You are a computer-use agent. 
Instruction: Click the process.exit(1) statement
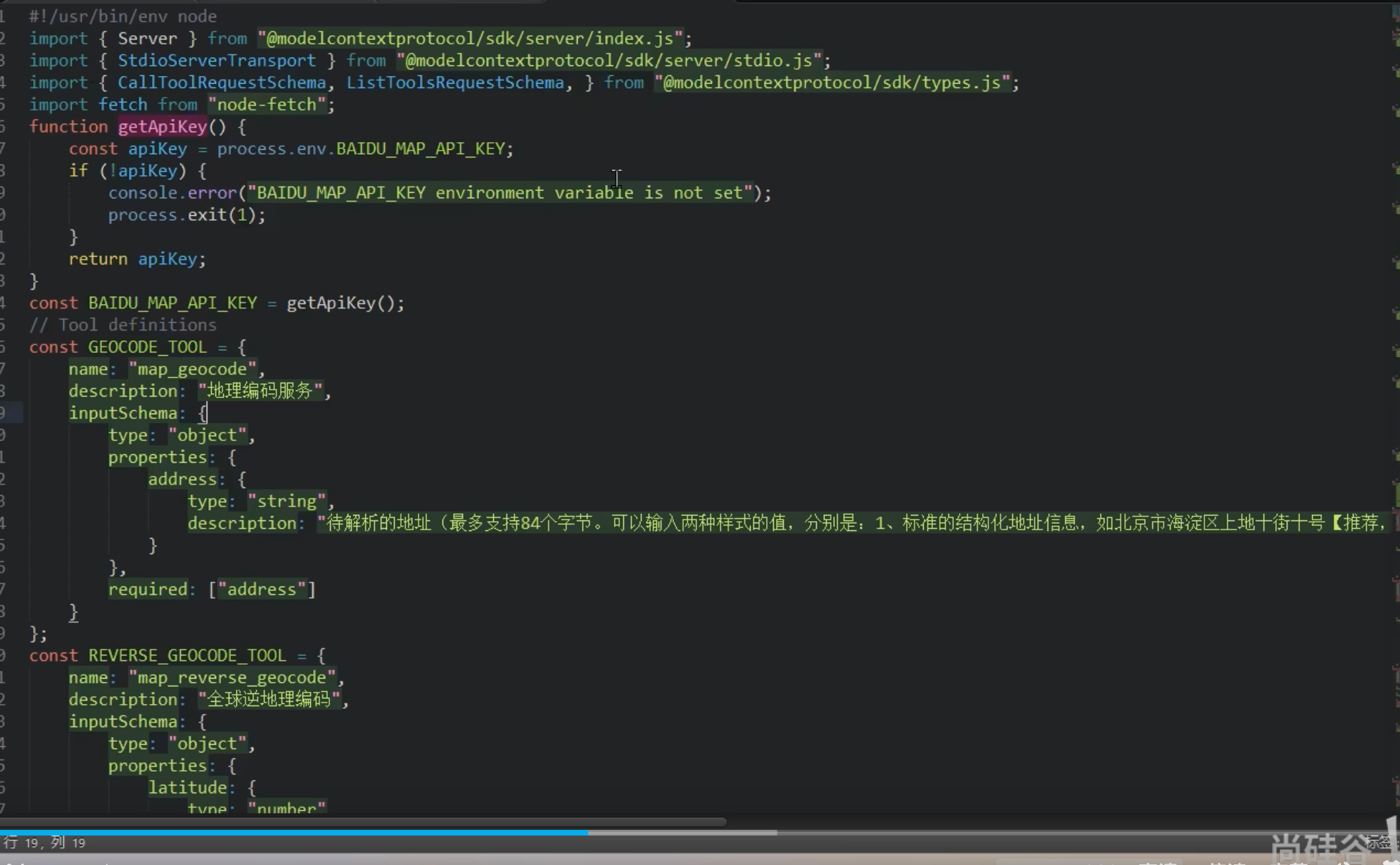click(186, 215)
